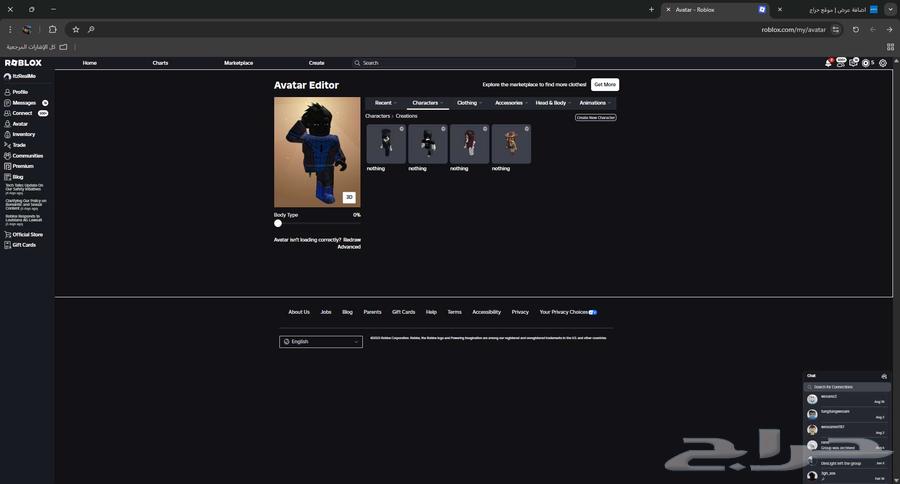Open the Robux balance icon
This screenshot has height=484, width=900.
(x=866, y=63)
